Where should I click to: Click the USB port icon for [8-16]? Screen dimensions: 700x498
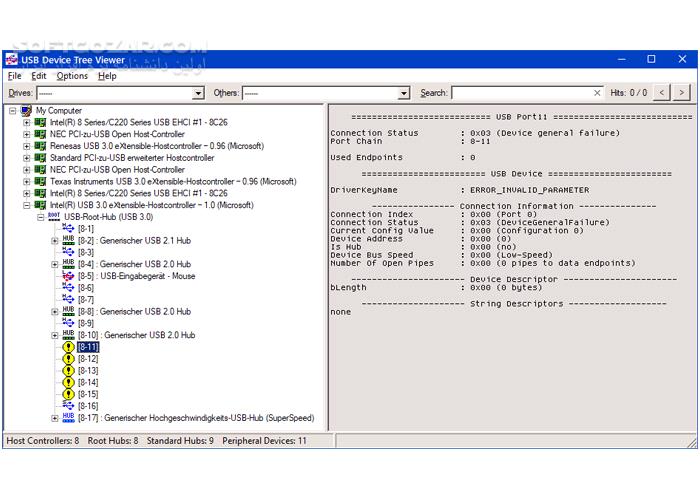point(68,406)
